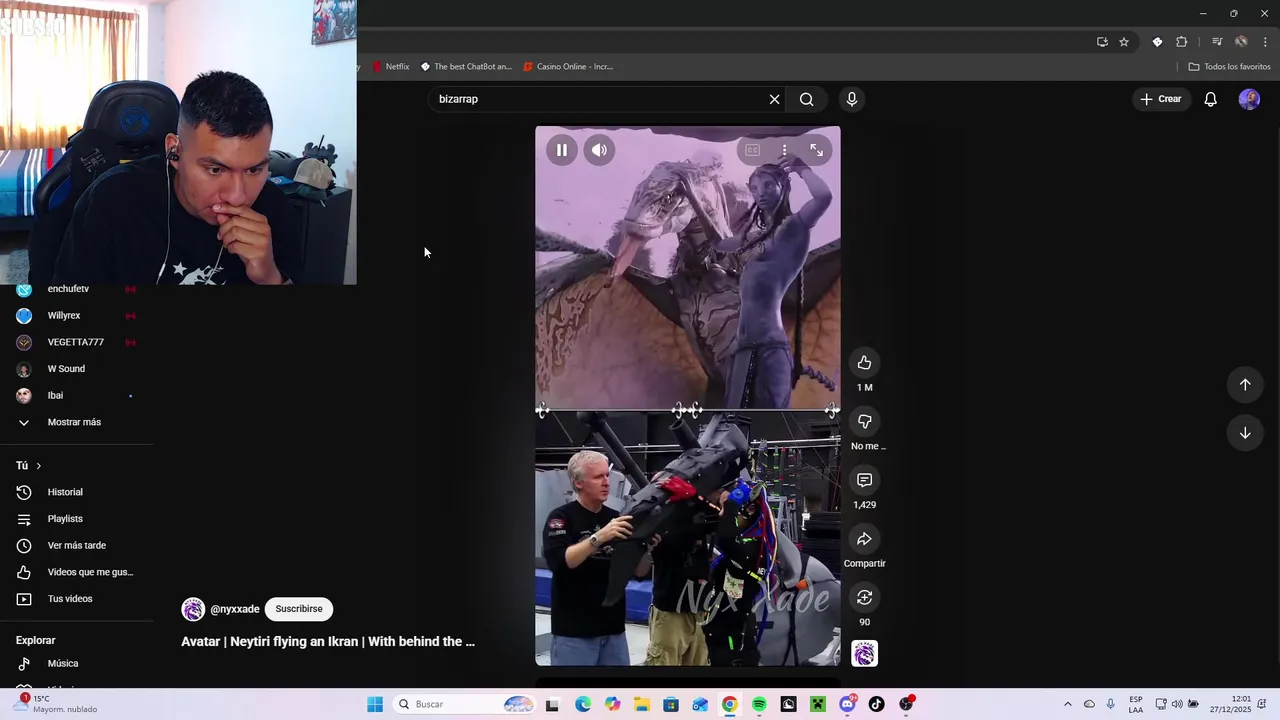Open The best ChatBot bookmark
Screen dimensions: 1280x720
click(x=466, y=67)
